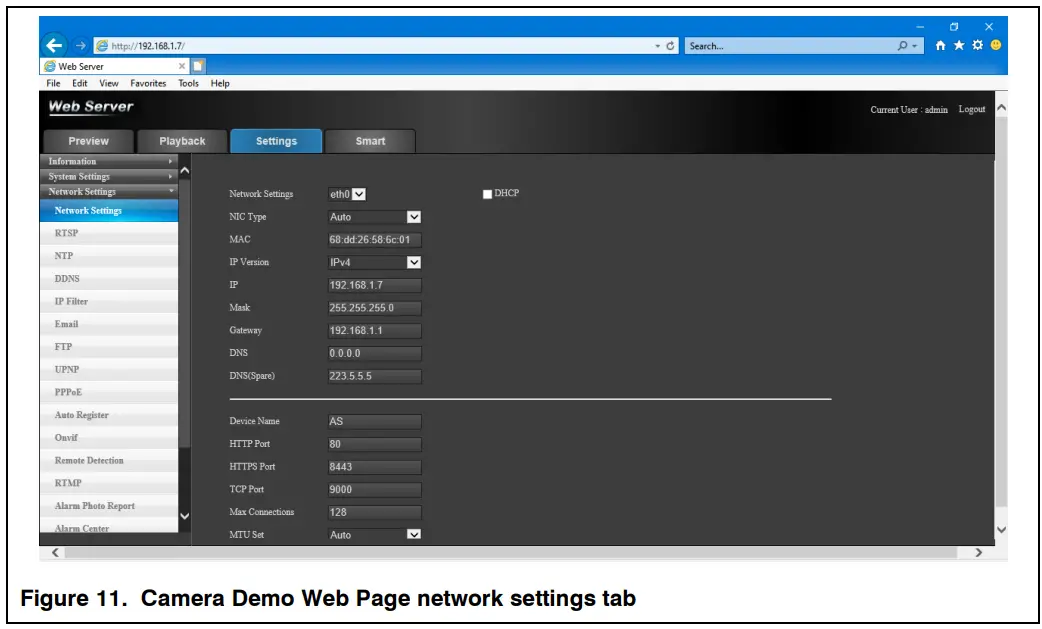This screenshot has height=629, width=1042.
Task: Open the Edit menu
Action: (80, 83)
